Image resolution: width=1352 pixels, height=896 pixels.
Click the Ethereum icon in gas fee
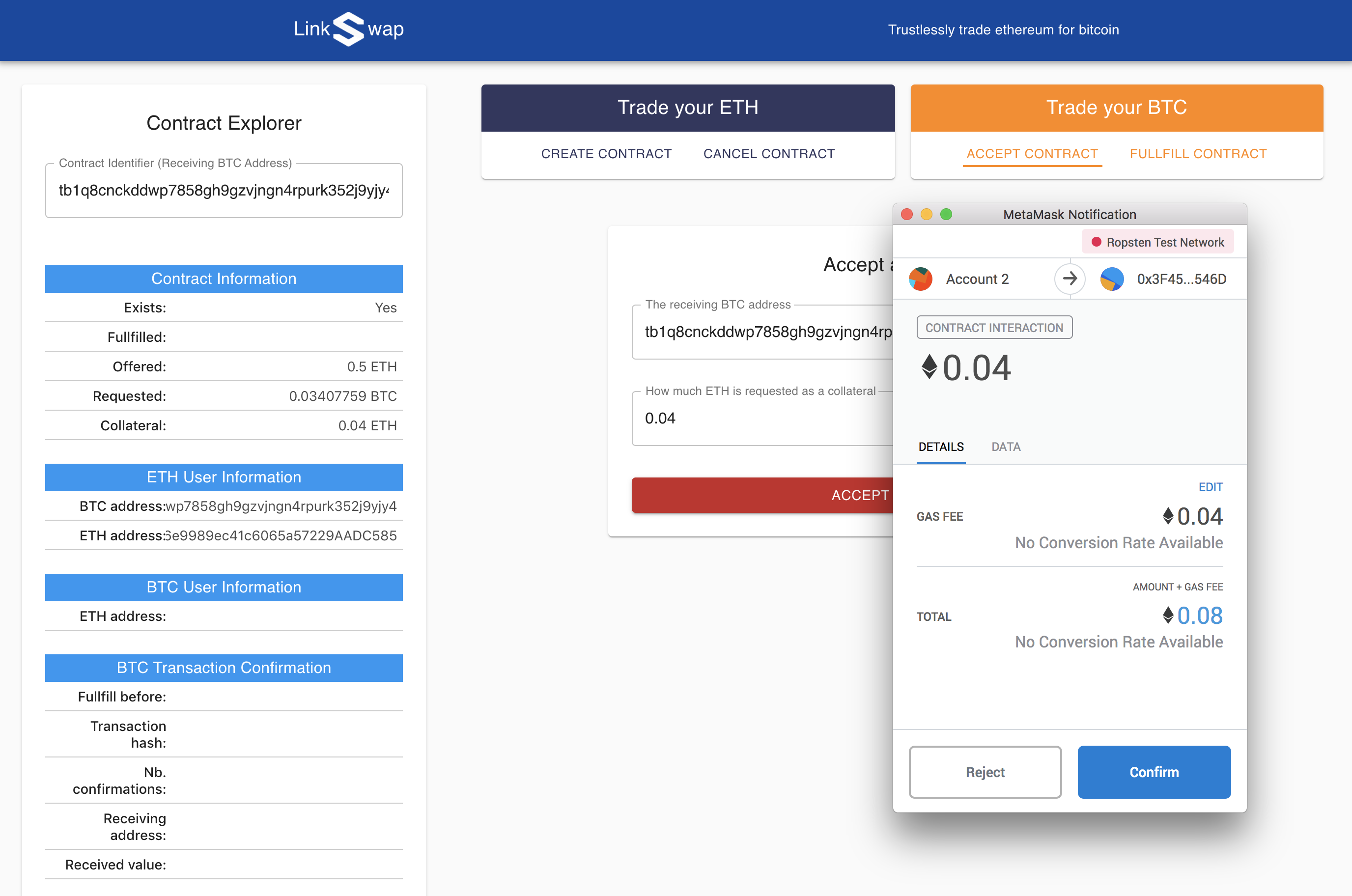[1168, 516]
